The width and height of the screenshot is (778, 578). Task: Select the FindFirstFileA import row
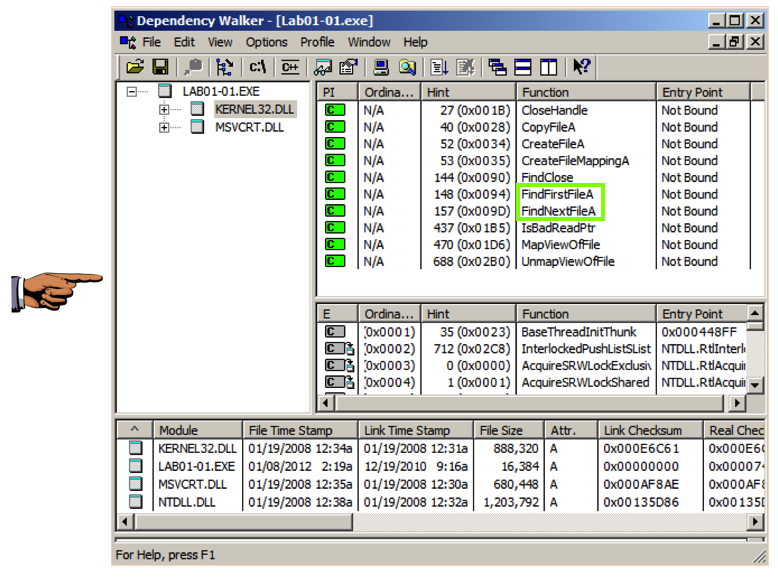pyautogui.click(x=557, y=194)
